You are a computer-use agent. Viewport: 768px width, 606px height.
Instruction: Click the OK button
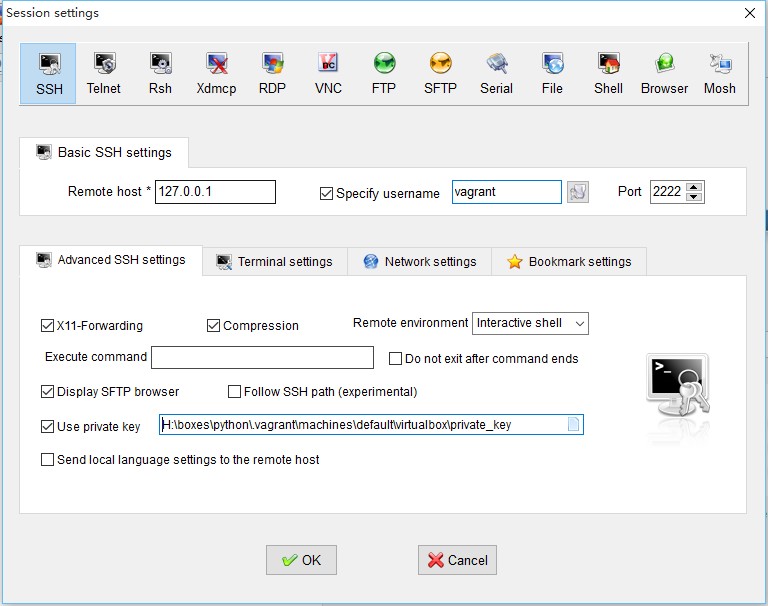click(301, 560)
